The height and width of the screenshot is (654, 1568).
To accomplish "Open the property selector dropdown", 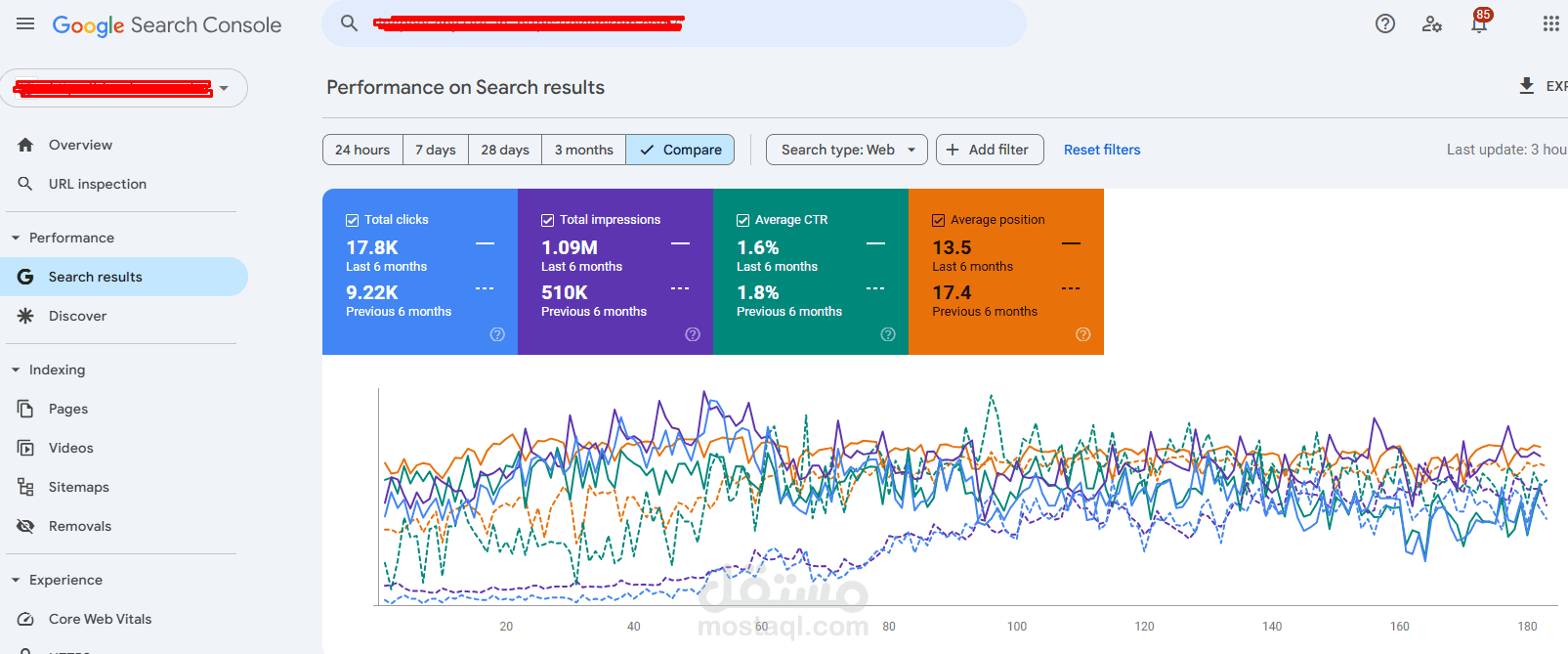I will [x=124, y=88].
